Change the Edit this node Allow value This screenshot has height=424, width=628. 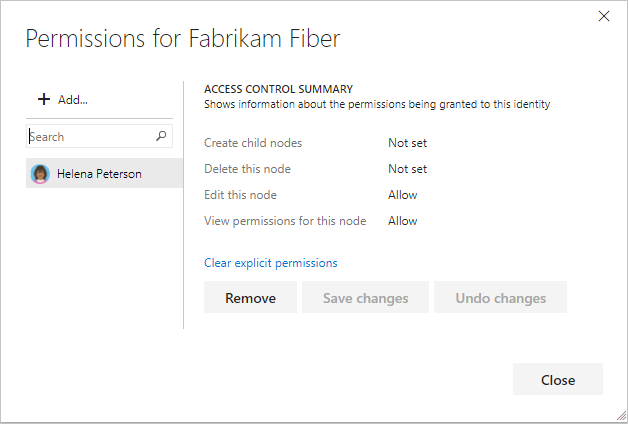pyautogui.click(x=403, y=195)
